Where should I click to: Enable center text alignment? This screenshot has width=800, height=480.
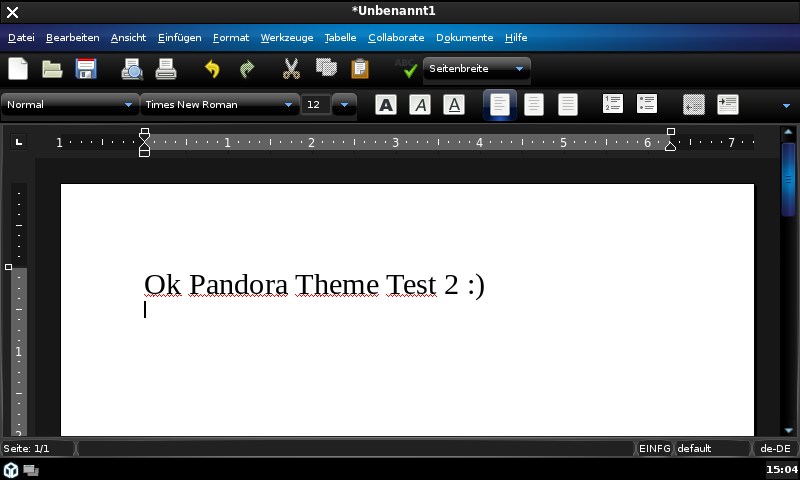click(534, 104)
